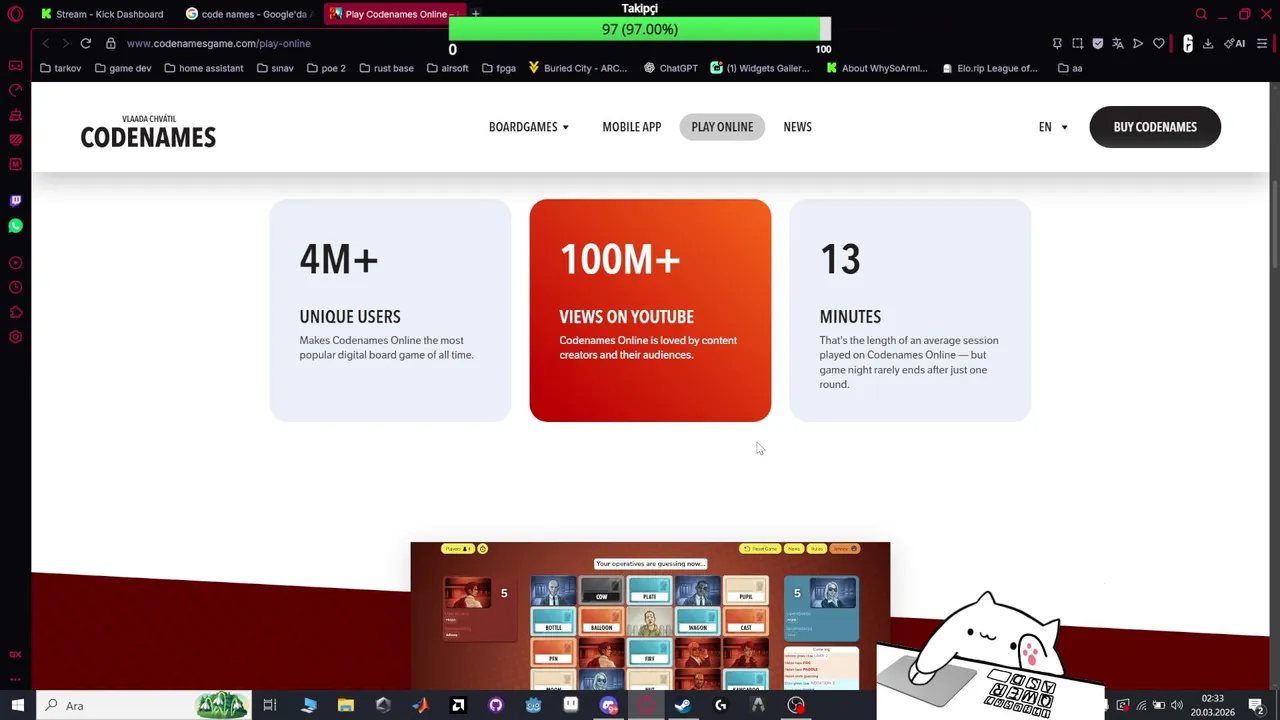Image resolution: width=1280 pixels, height=720 pixels.
Task: Open Logitech G HUB from the taskbar
Action: [x=720, y=705]
